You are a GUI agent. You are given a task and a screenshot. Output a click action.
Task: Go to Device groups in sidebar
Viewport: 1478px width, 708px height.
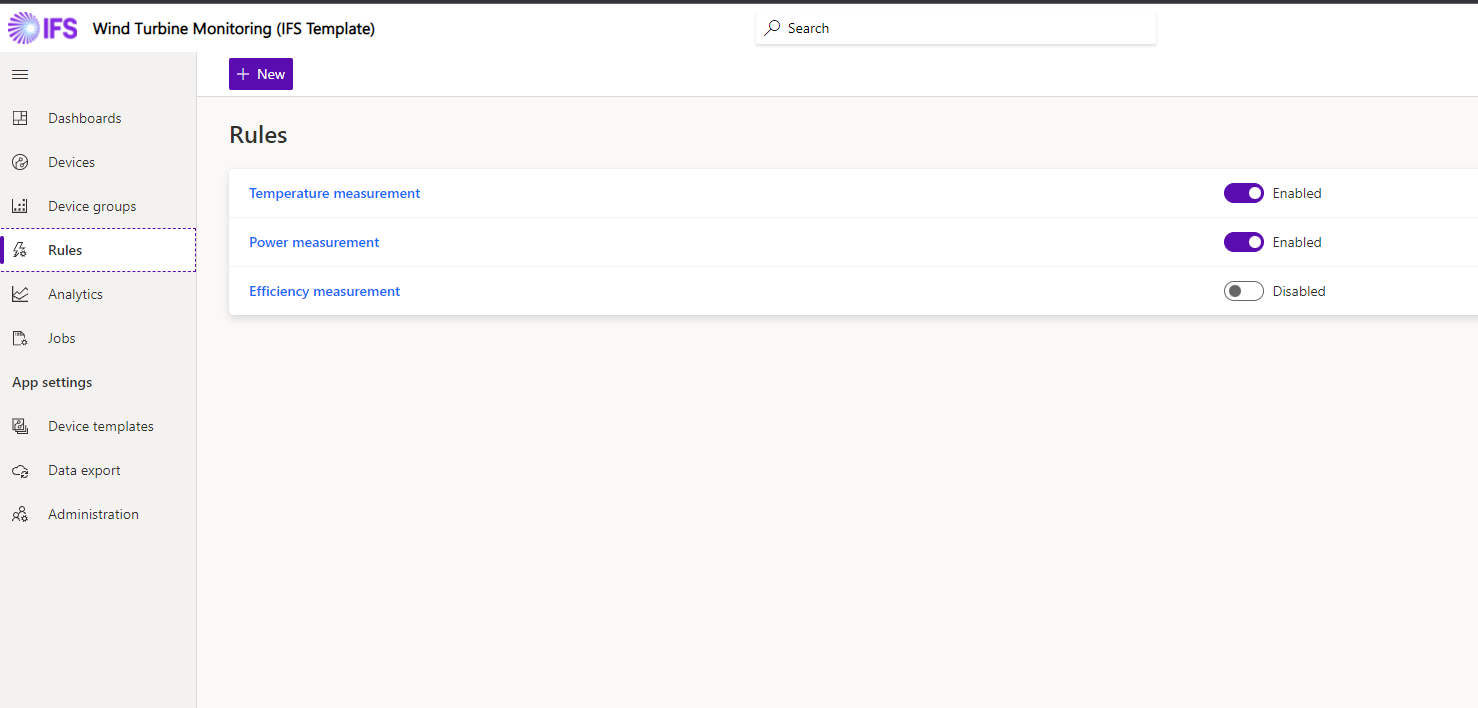click(x=92, y=206)
